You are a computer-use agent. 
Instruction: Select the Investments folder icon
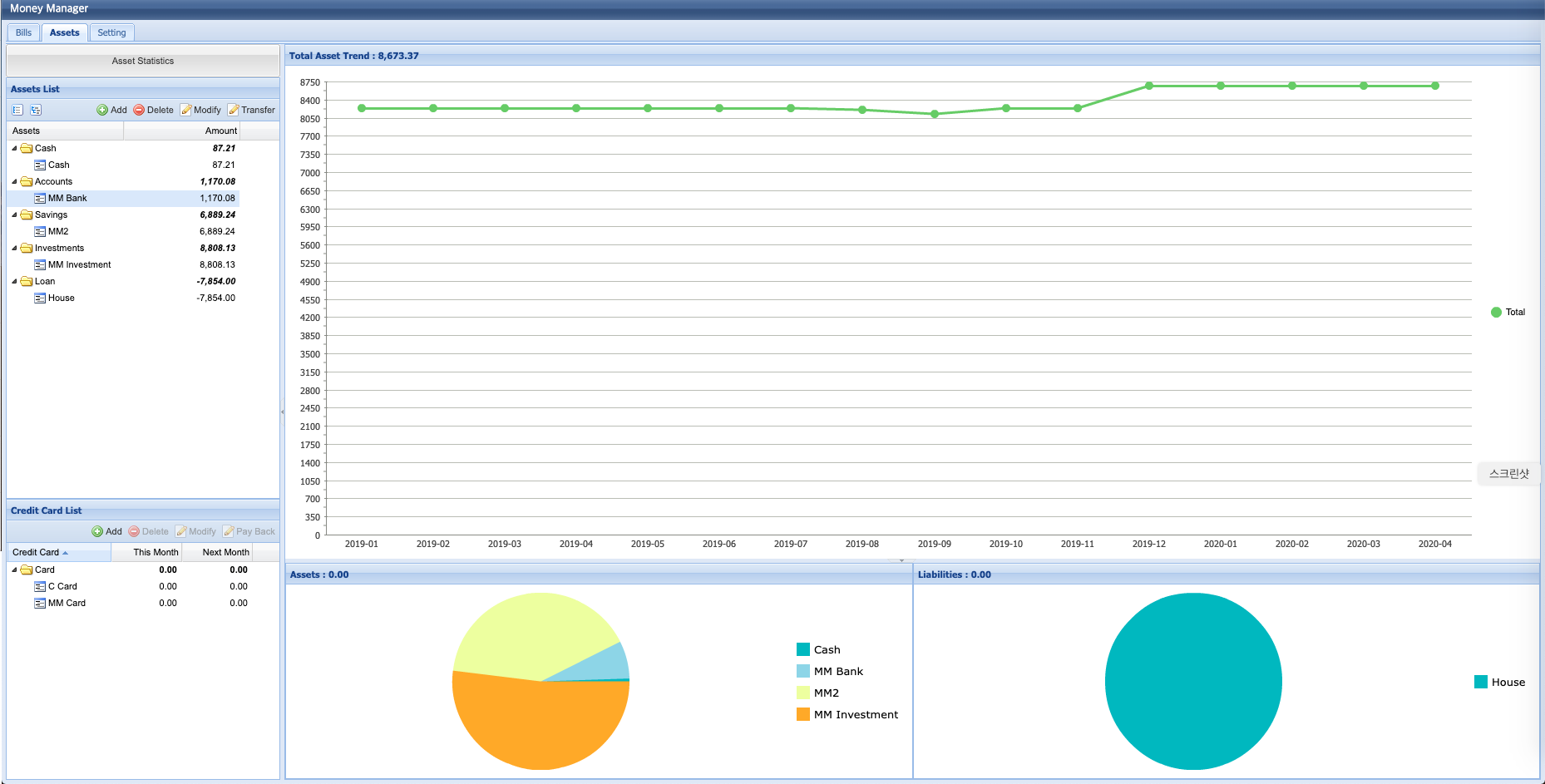tap(27, 248)
